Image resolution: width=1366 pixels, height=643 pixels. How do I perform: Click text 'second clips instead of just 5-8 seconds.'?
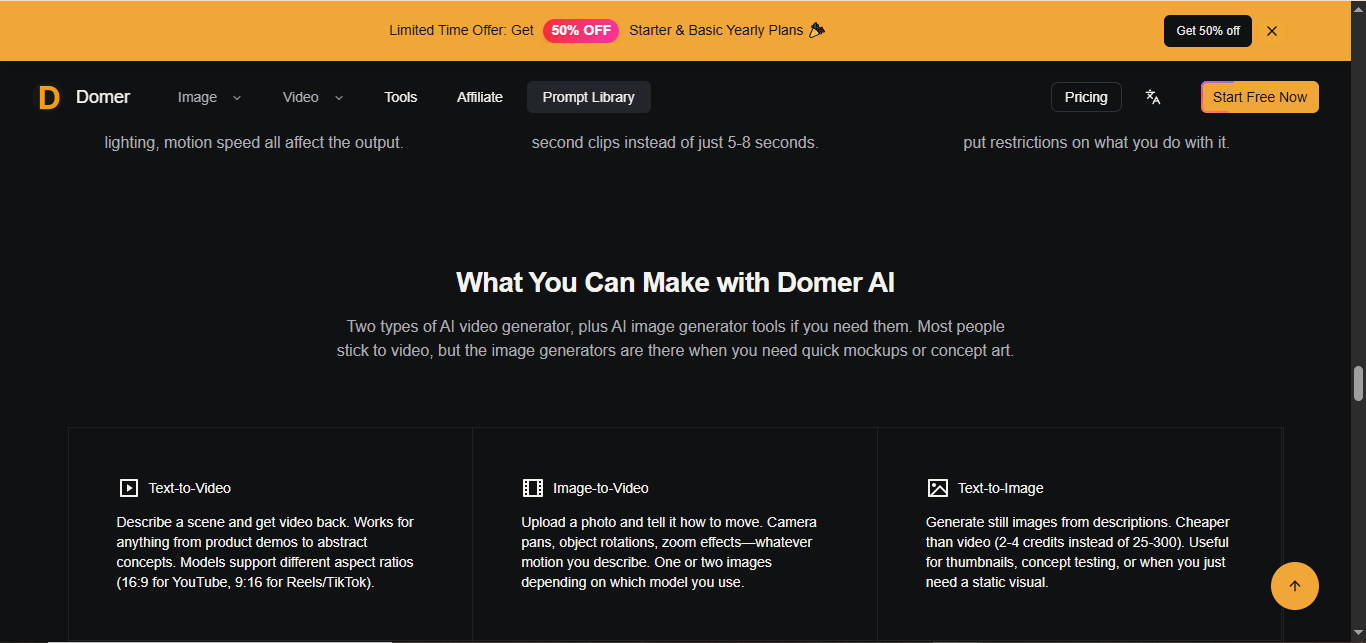(675, 143)
